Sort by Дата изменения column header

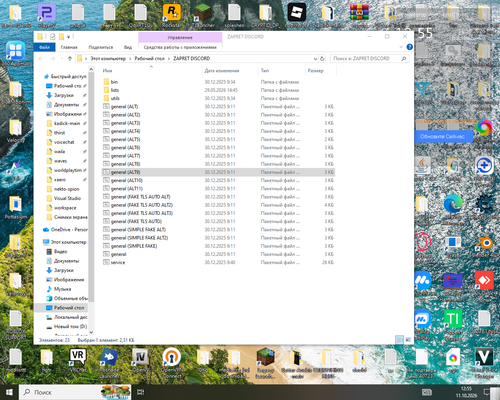click(x=230, y=70)
